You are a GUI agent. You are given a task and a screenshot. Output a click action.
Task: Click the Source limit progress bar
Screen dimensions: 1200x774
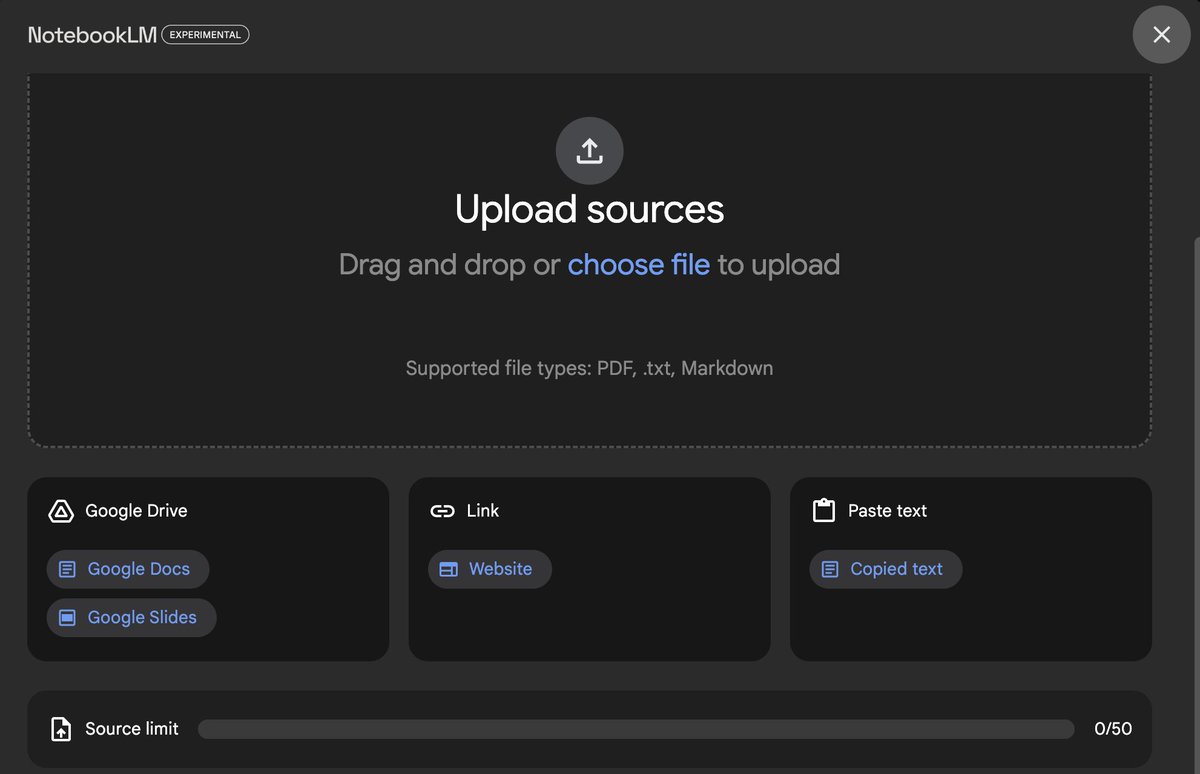tap(636, 729)
